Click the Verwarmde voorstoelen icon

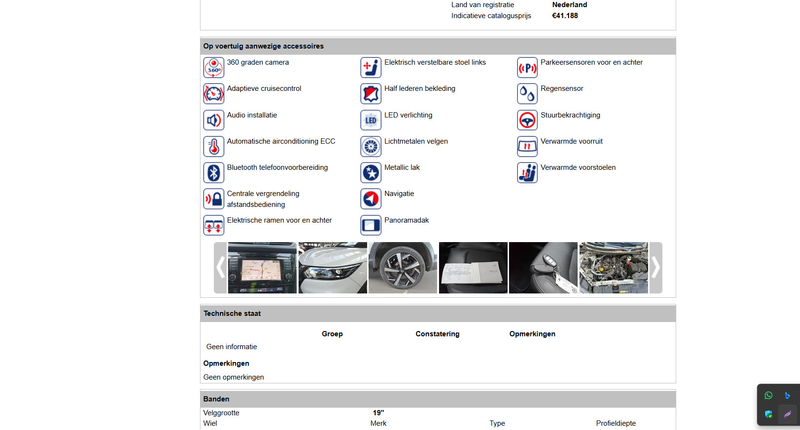[x=527, y=172]
